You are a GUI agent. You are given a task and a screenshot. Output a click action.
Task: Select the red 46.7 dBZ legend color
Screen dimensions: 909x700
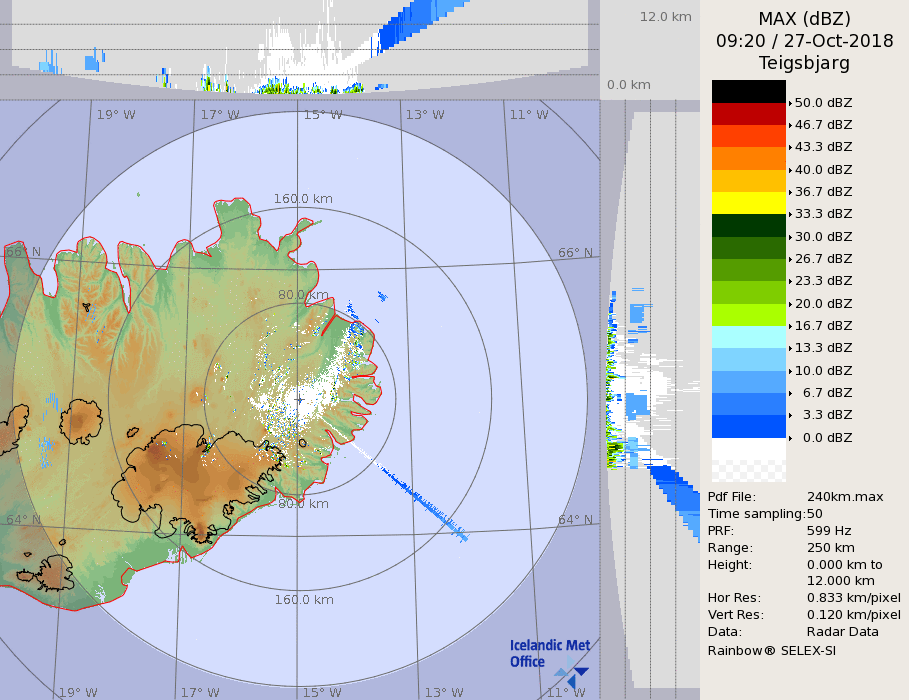[x=748, y=113]
